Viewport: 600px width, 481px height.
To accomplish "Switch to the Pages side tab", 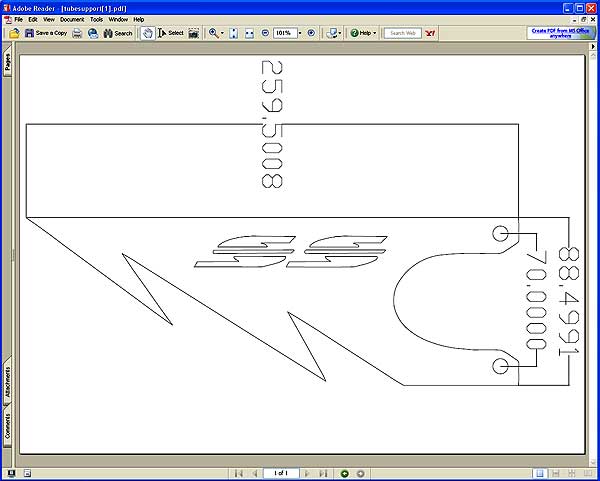I will coord(7,63).
